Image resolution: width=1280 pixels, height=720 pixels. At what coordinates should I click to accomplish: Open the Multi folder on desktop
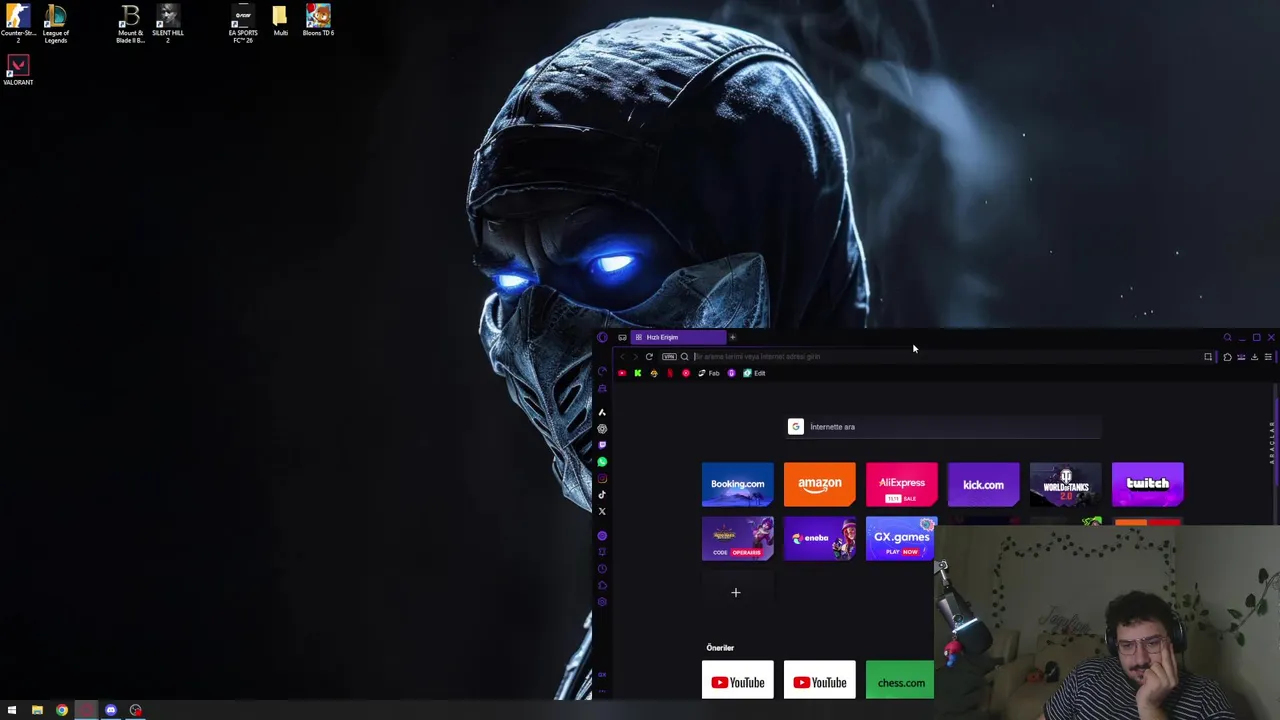point(280,21)
